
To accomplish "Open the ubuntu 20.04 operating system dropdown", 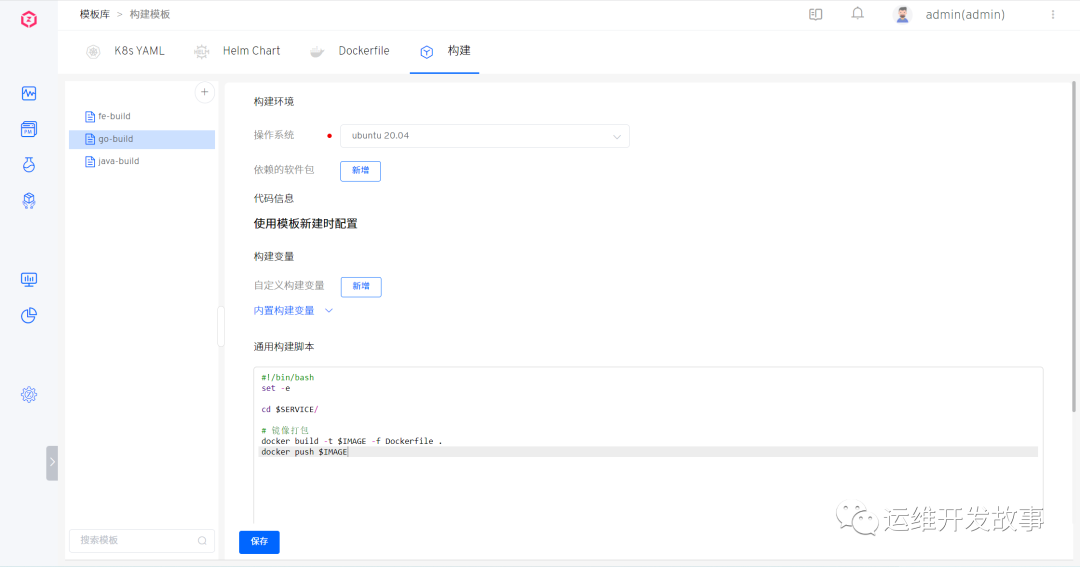I will [484, 136].
